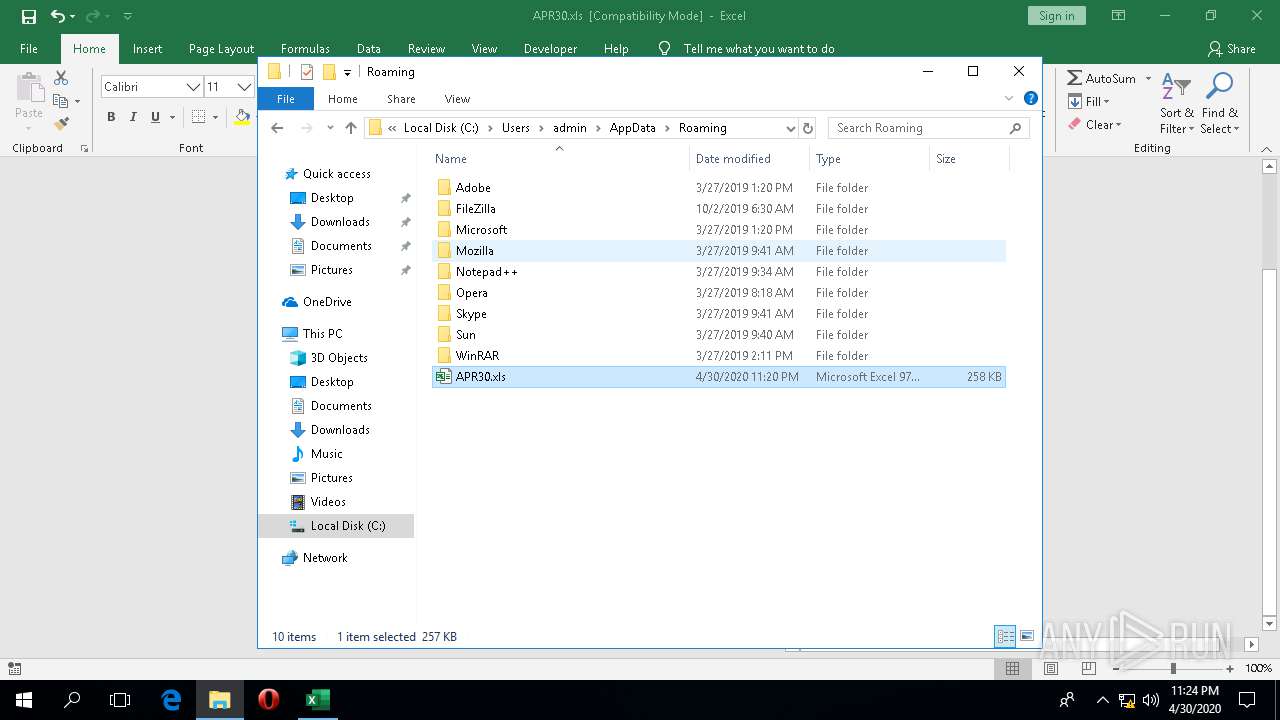Click the AutoSum sigma icon
Screen dimensions: 1280x720
point(1074,78)
